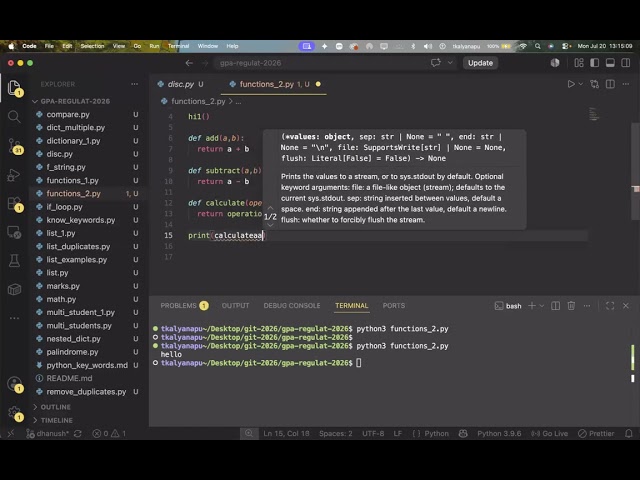Open the Copilot chat icon in title bar
The width and height of the screenshot is (640, 480).
[436, 63]
